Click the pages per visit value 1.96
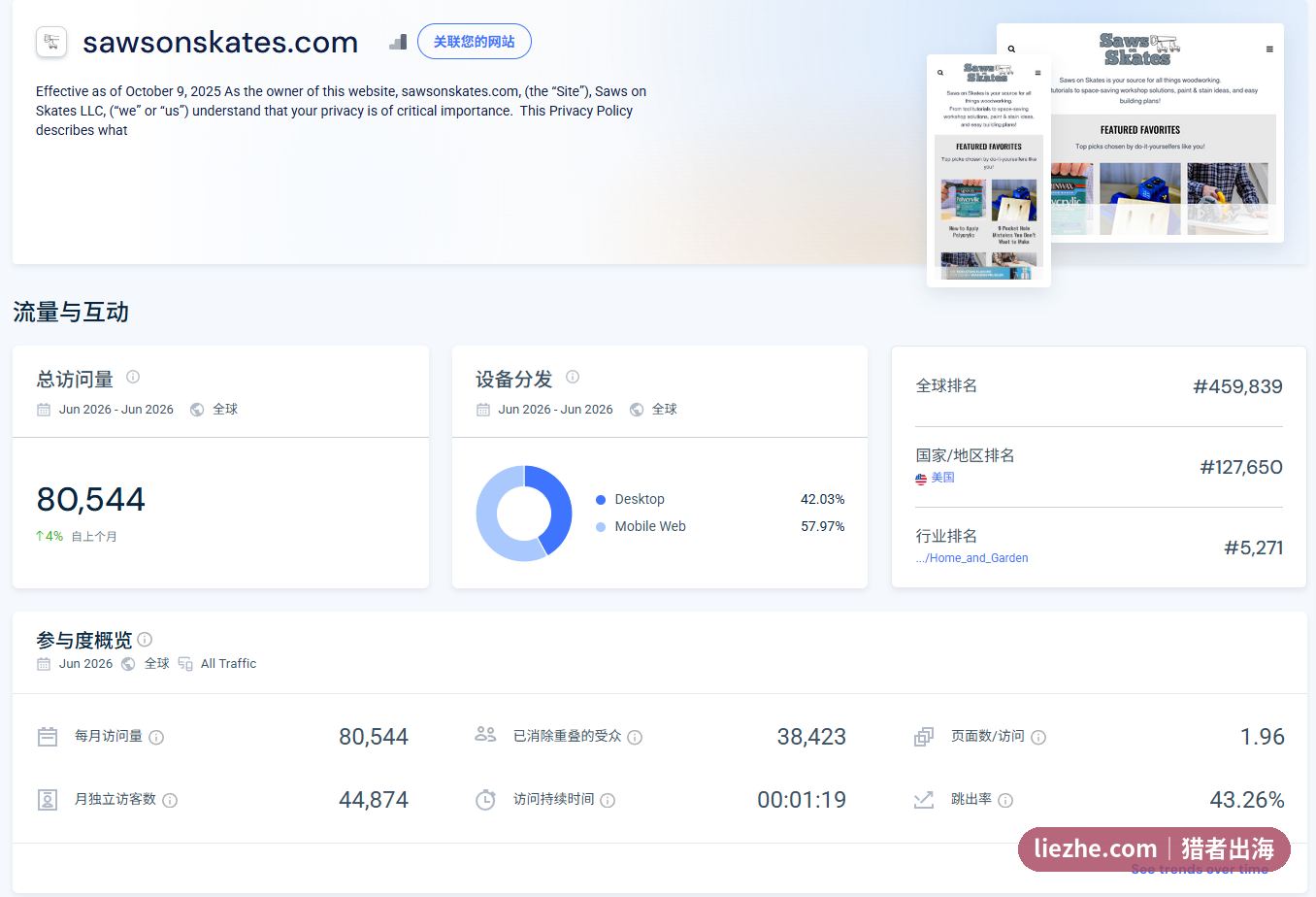This screenshot has width=1316, height=897. point(1263,737)
